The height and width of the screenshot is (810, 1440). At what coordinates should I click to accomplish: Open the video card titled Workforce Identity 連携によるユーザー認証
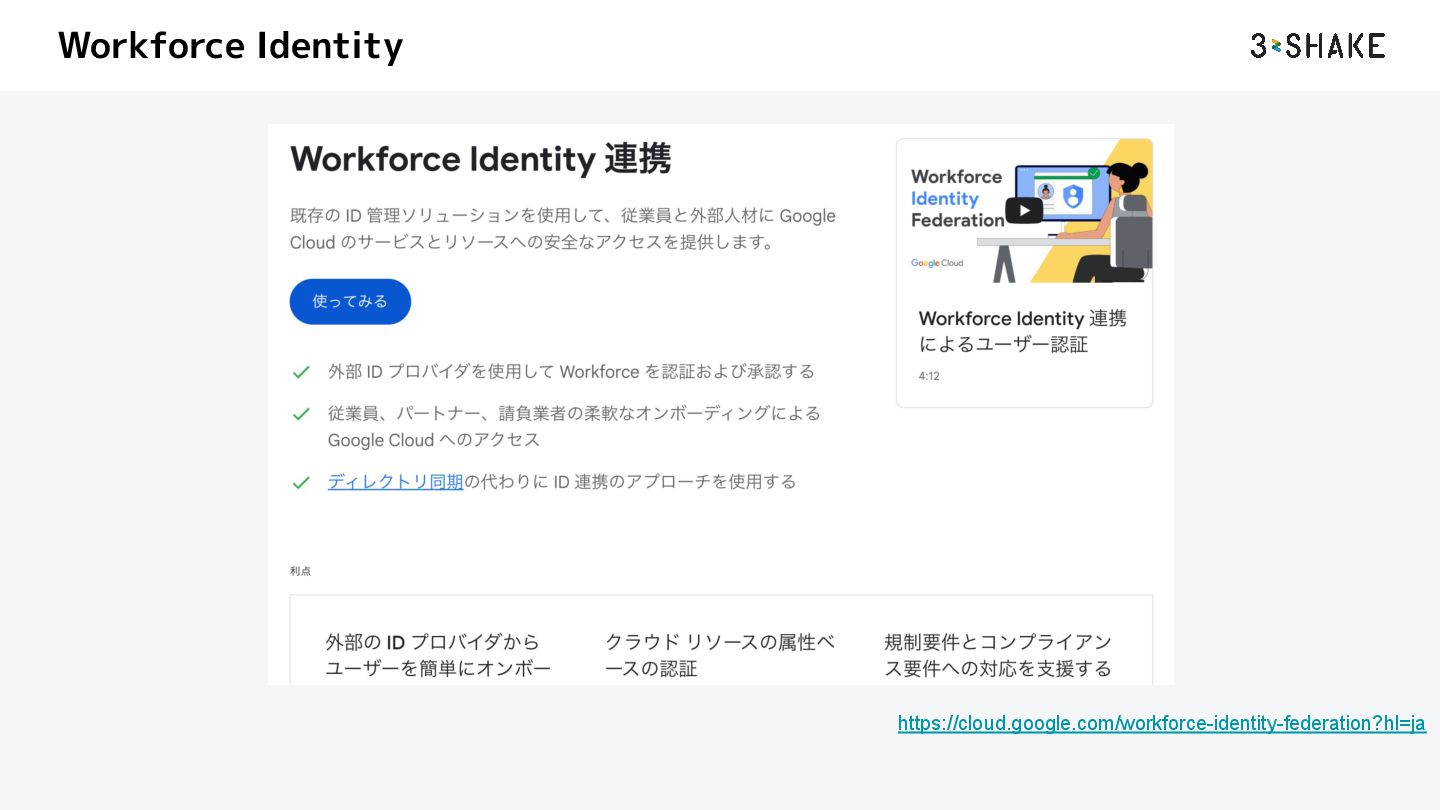point(1022,331)
